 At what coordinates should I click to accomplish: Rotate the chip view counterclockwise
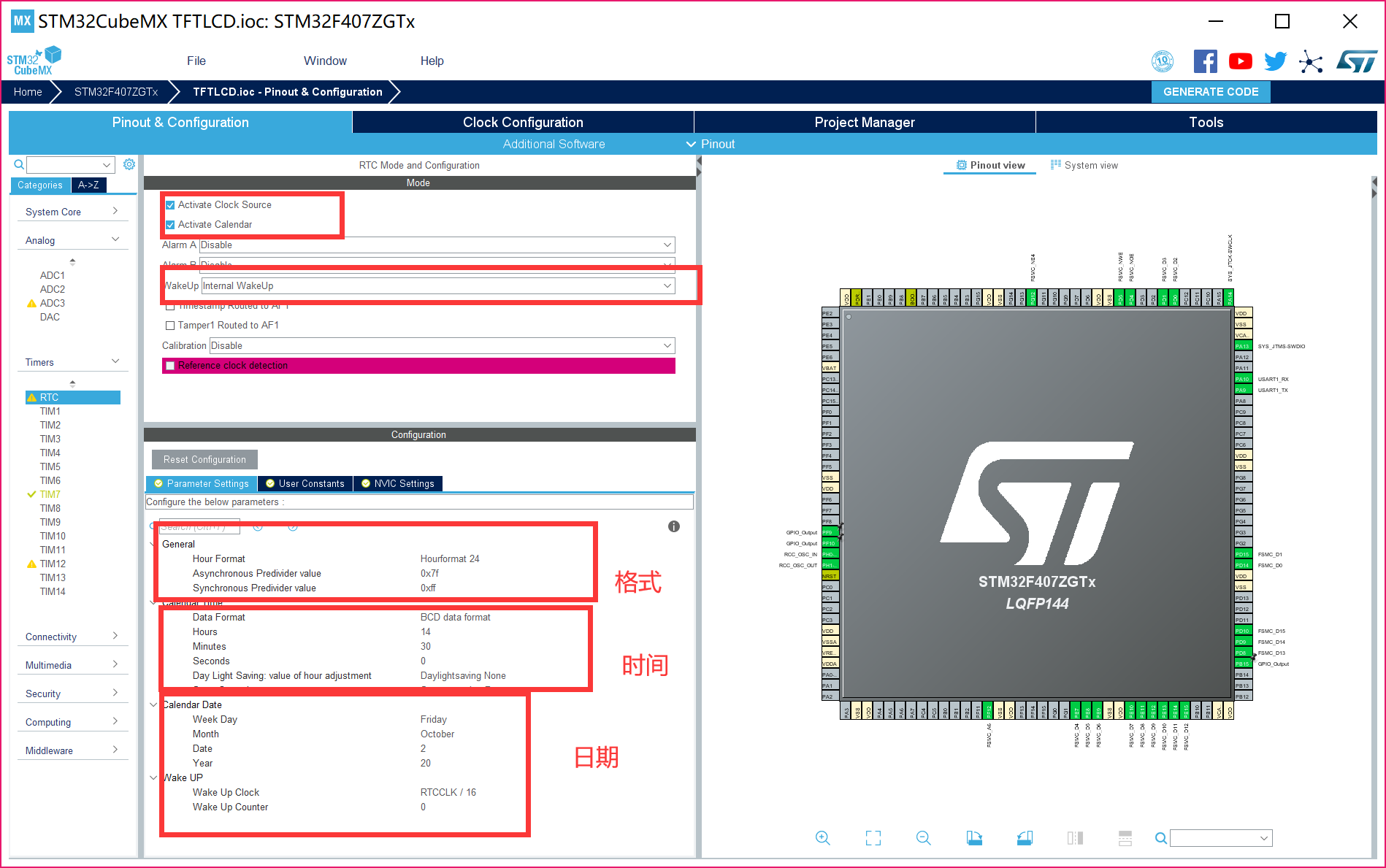click(1025, 837)
